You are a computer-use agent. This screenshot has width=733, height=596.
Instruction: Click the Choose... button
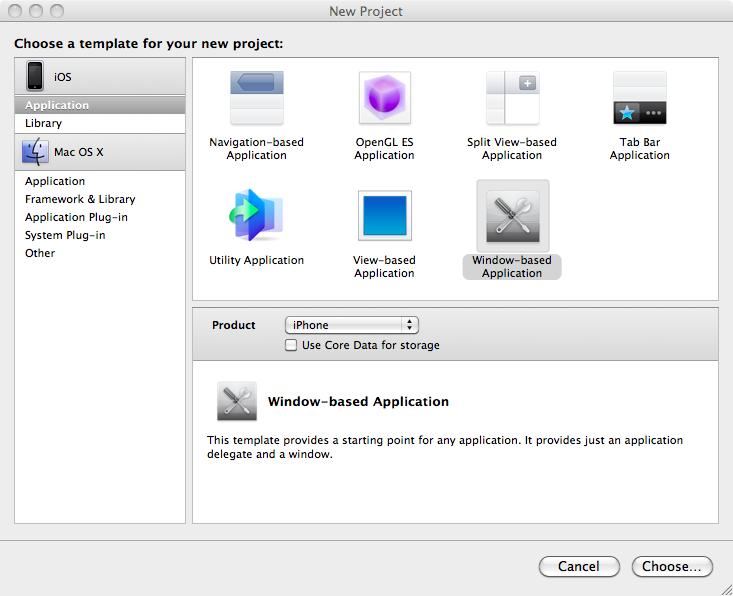pyautogui.click(x=672, y=566)
